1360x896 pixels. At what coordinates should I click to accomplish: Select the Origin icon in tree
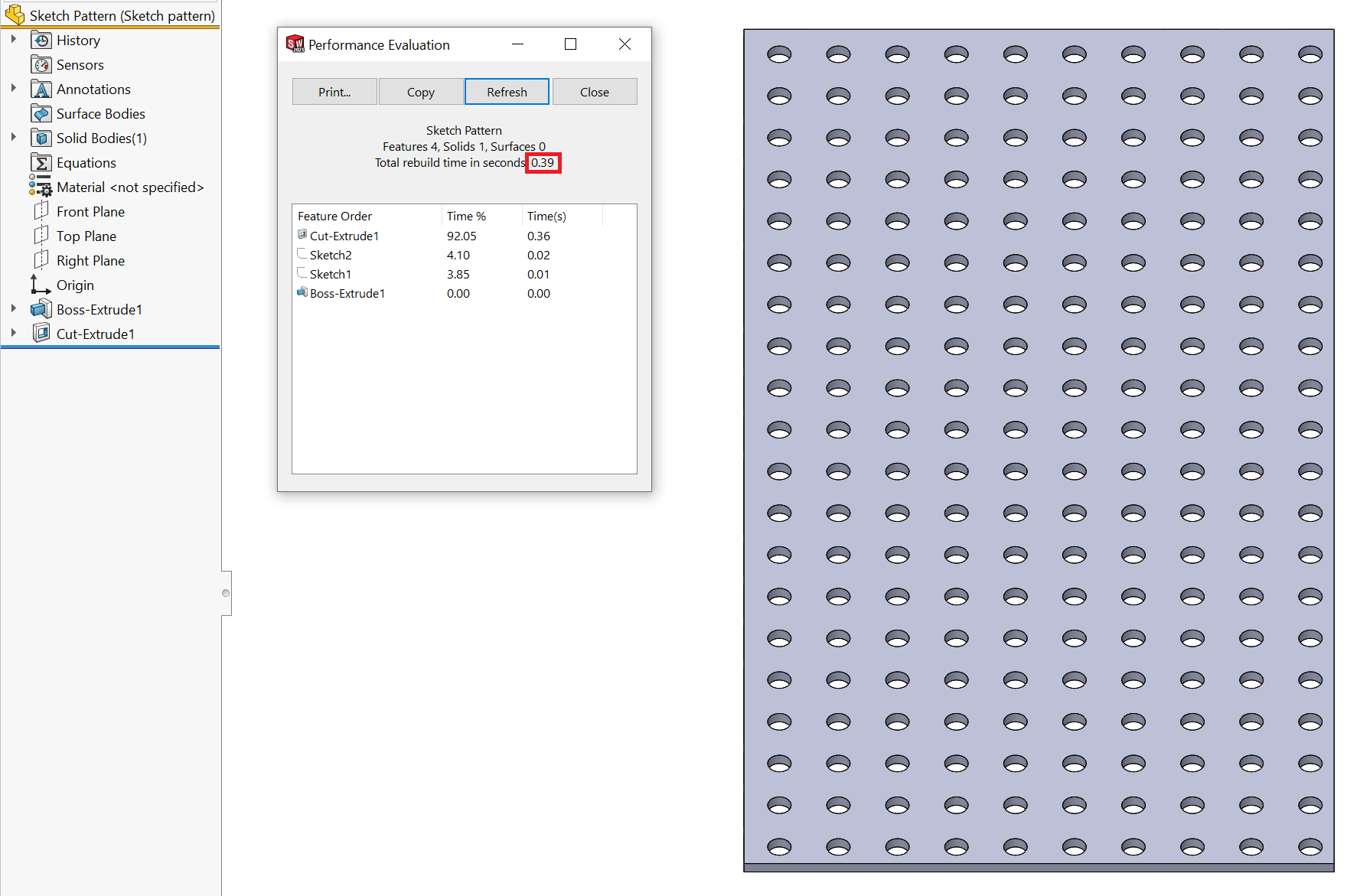(40, 285)
